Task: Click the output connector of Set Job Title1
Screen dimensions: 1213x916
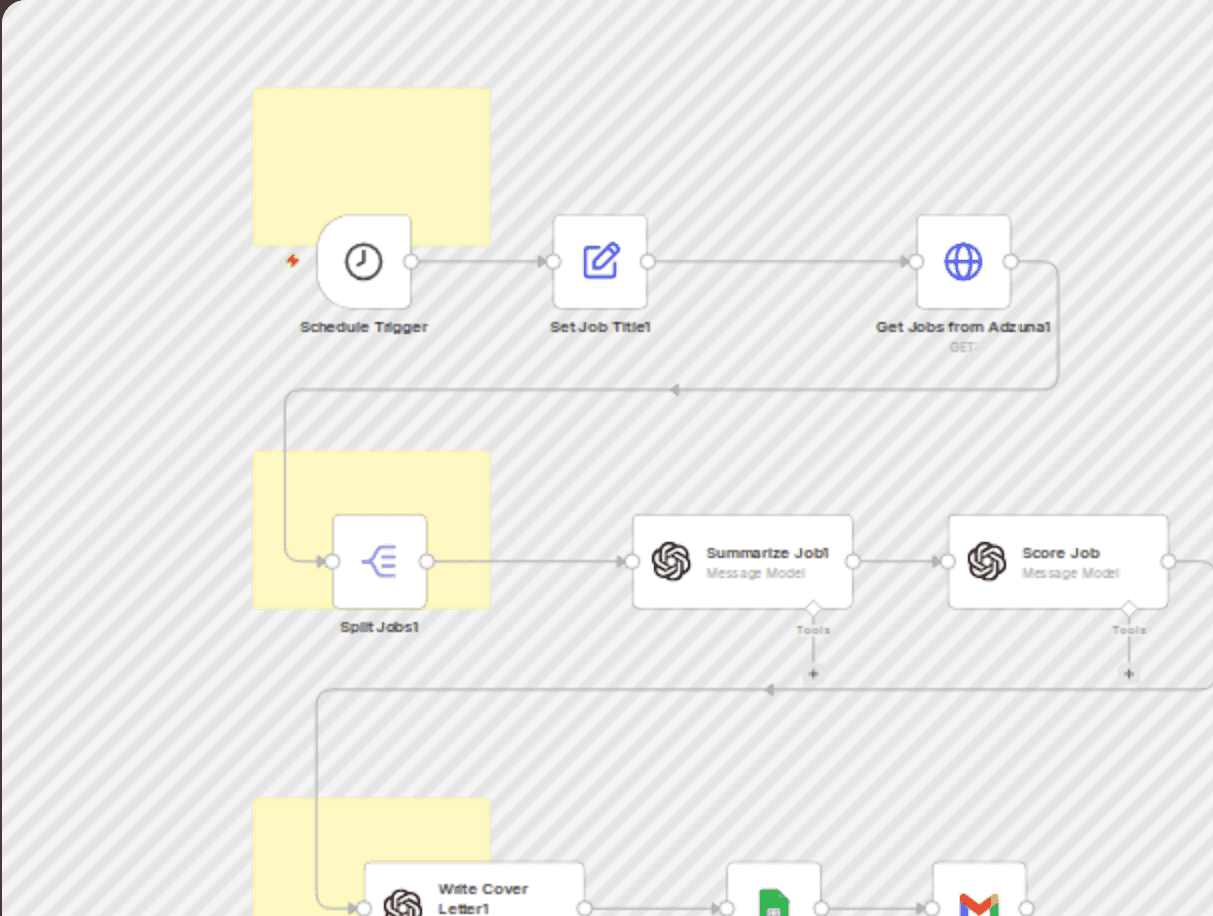Action: 647,262
